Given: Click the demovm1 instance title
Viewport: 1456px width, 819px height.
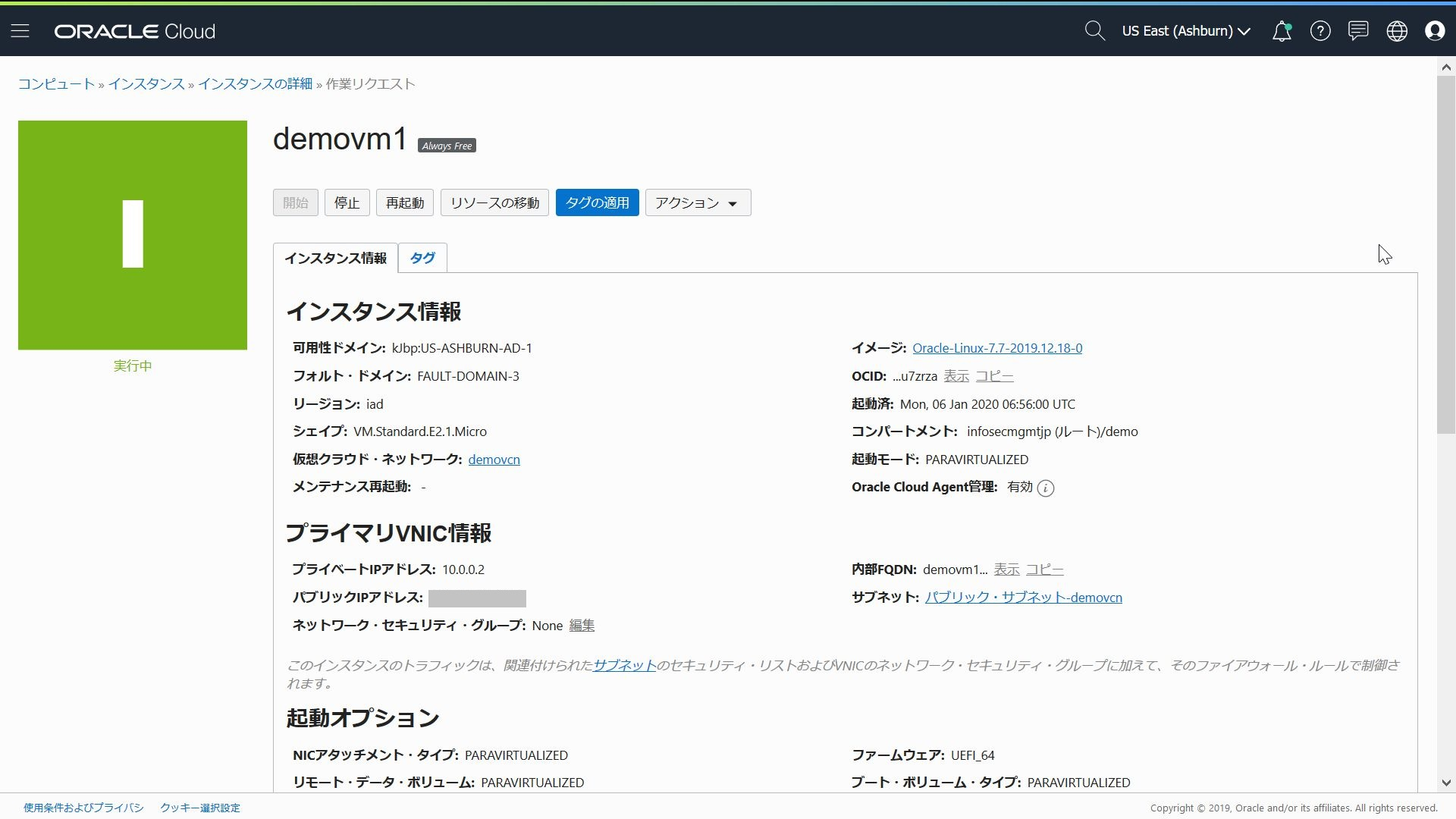Looking at the screenshot, I should click(340, 139).
